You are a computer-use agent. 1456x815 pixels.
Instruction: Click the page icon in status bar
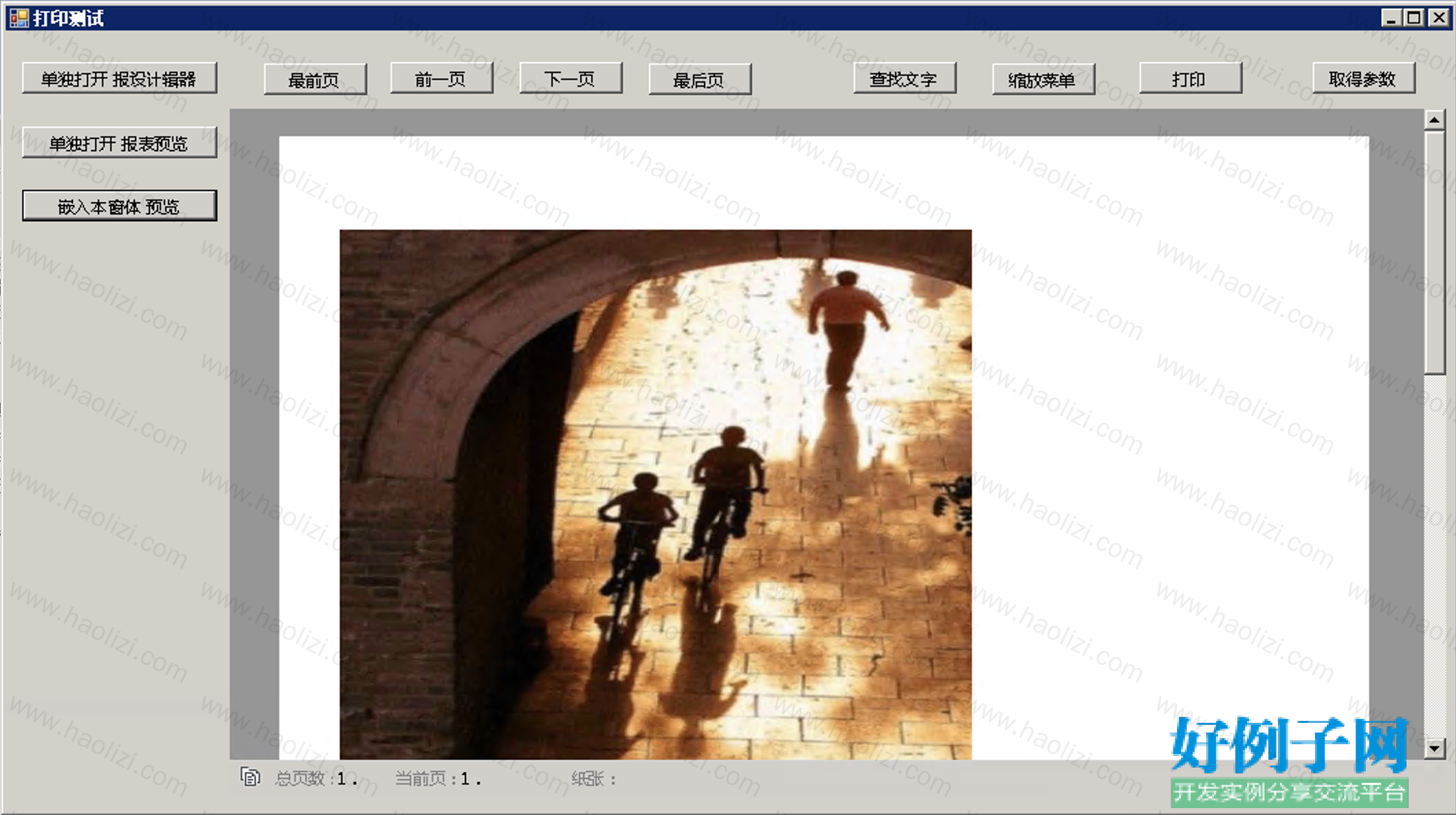coord(250,777)
